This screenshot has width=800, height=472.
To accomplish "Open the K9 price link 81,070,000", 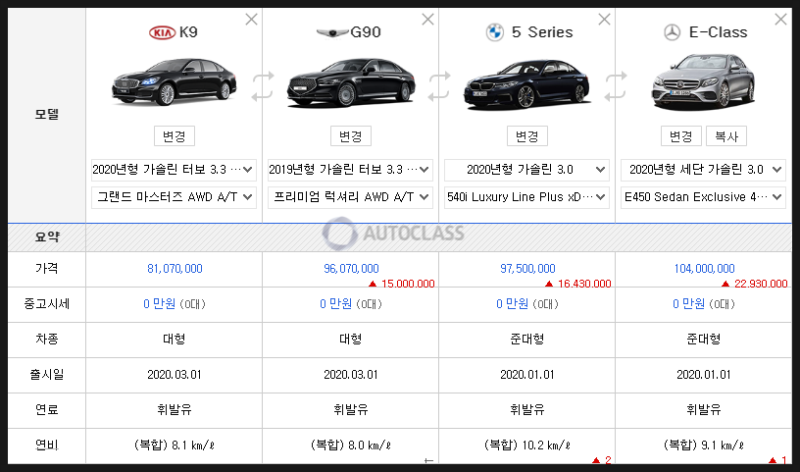I will pyautogui.click(x=174, y=268).
